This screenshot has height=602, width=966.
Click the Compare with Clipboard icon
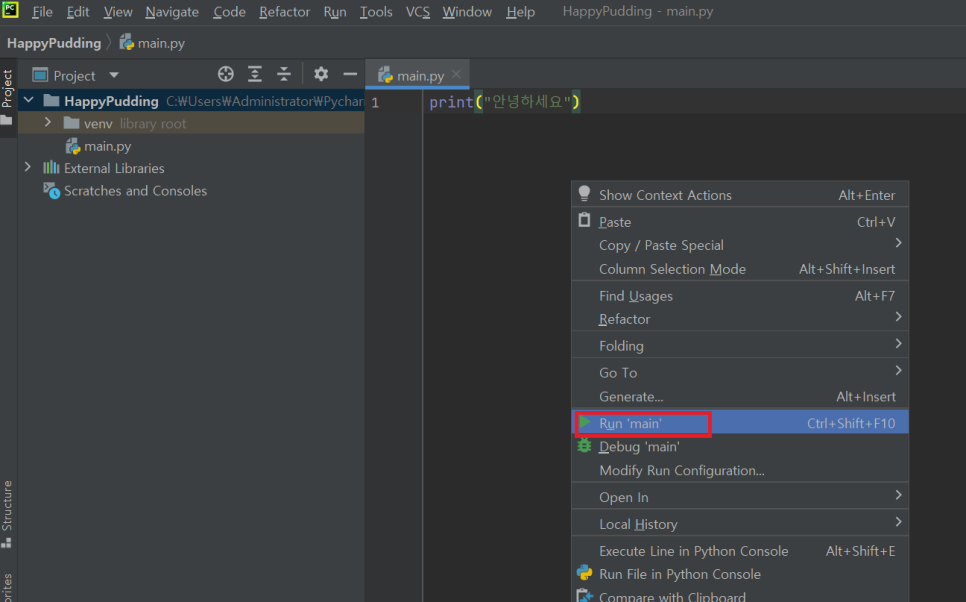pyautogui.click(x=584, y=595)
